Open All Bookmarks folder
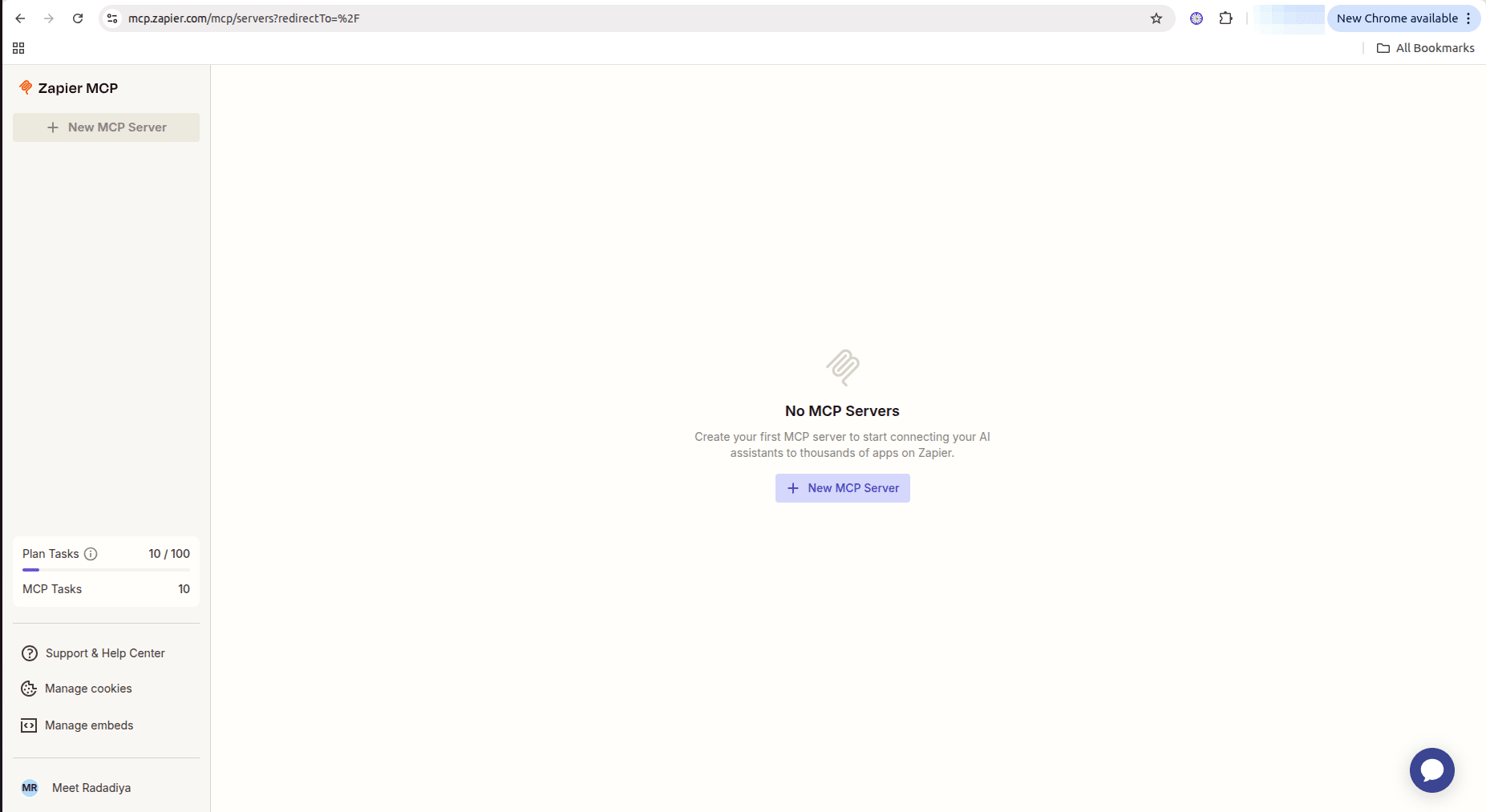The image size is (1486, 812). click(1426, 48)
